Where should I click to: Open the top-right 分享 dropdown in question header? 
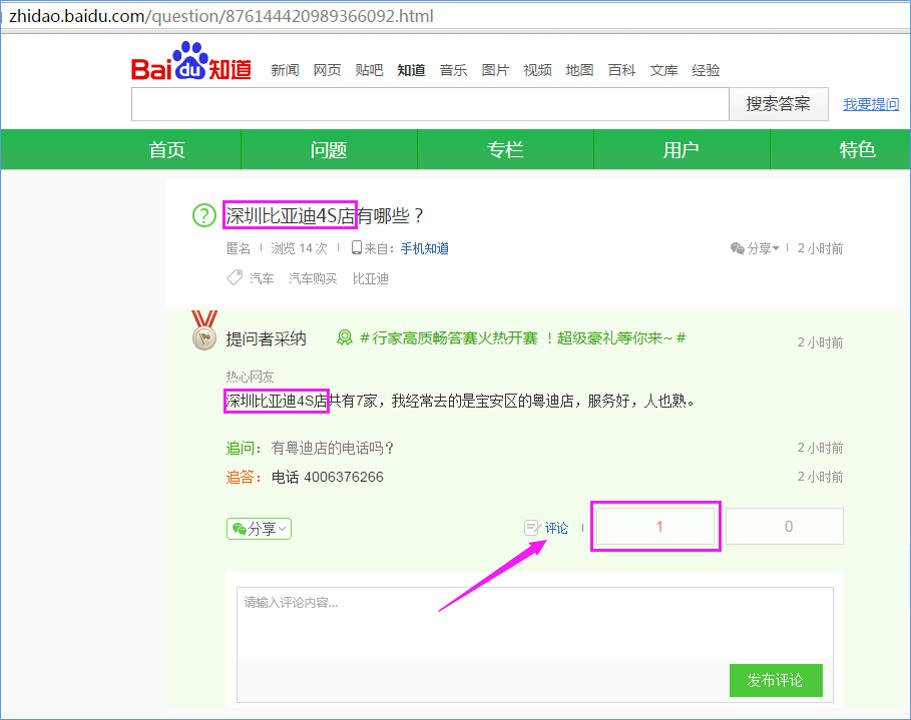[754, 248]
